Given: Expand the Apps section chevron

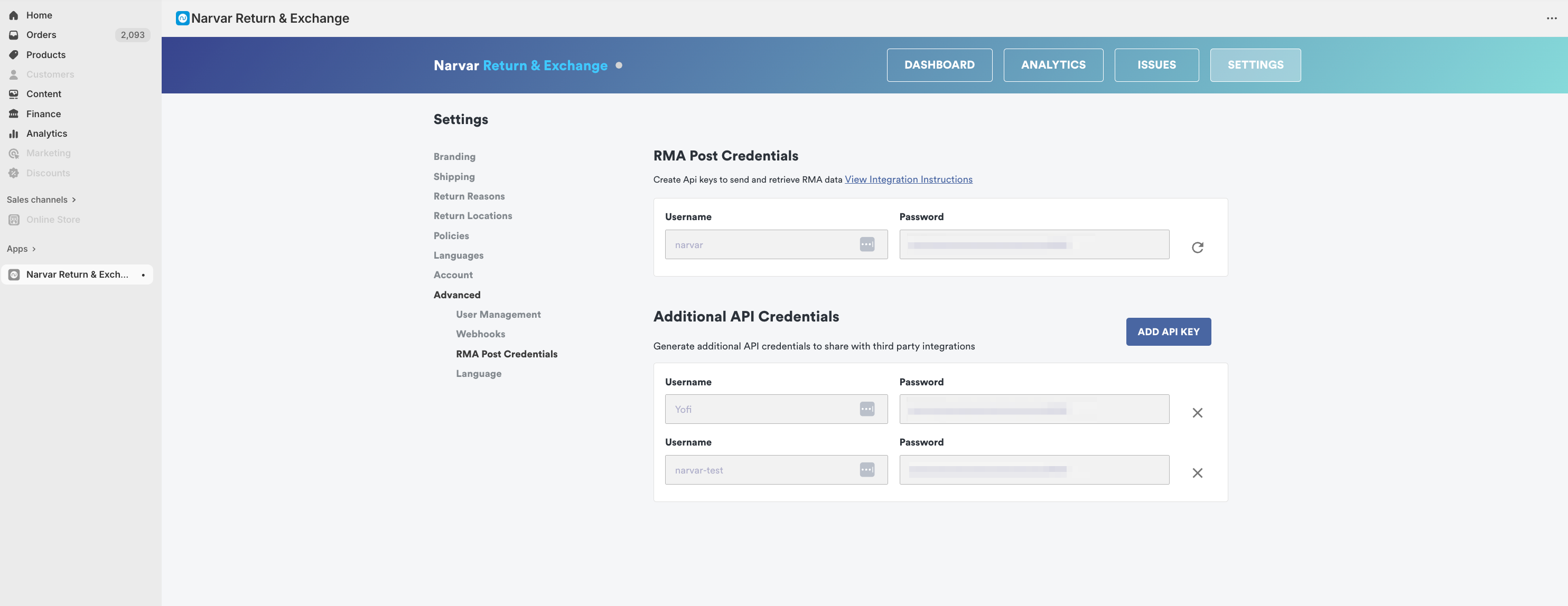Looking at the screenshot, I should point(33,249).
